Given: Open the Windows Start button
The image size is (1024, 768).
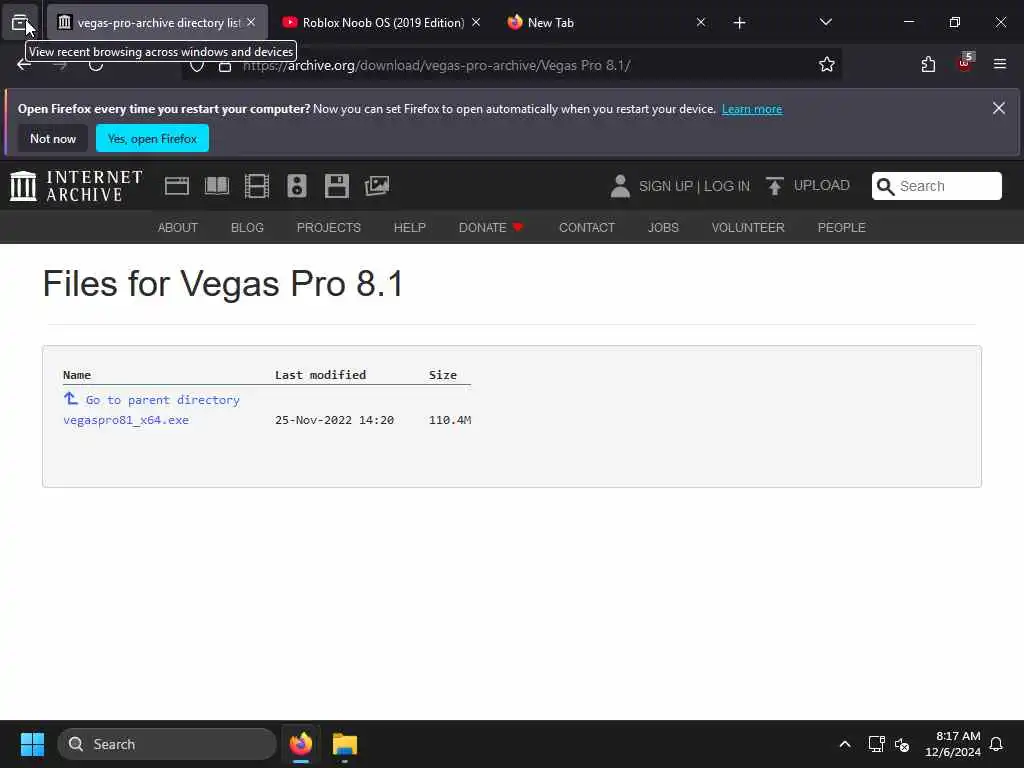Looking at the screenshot, I should pos(32,744).
